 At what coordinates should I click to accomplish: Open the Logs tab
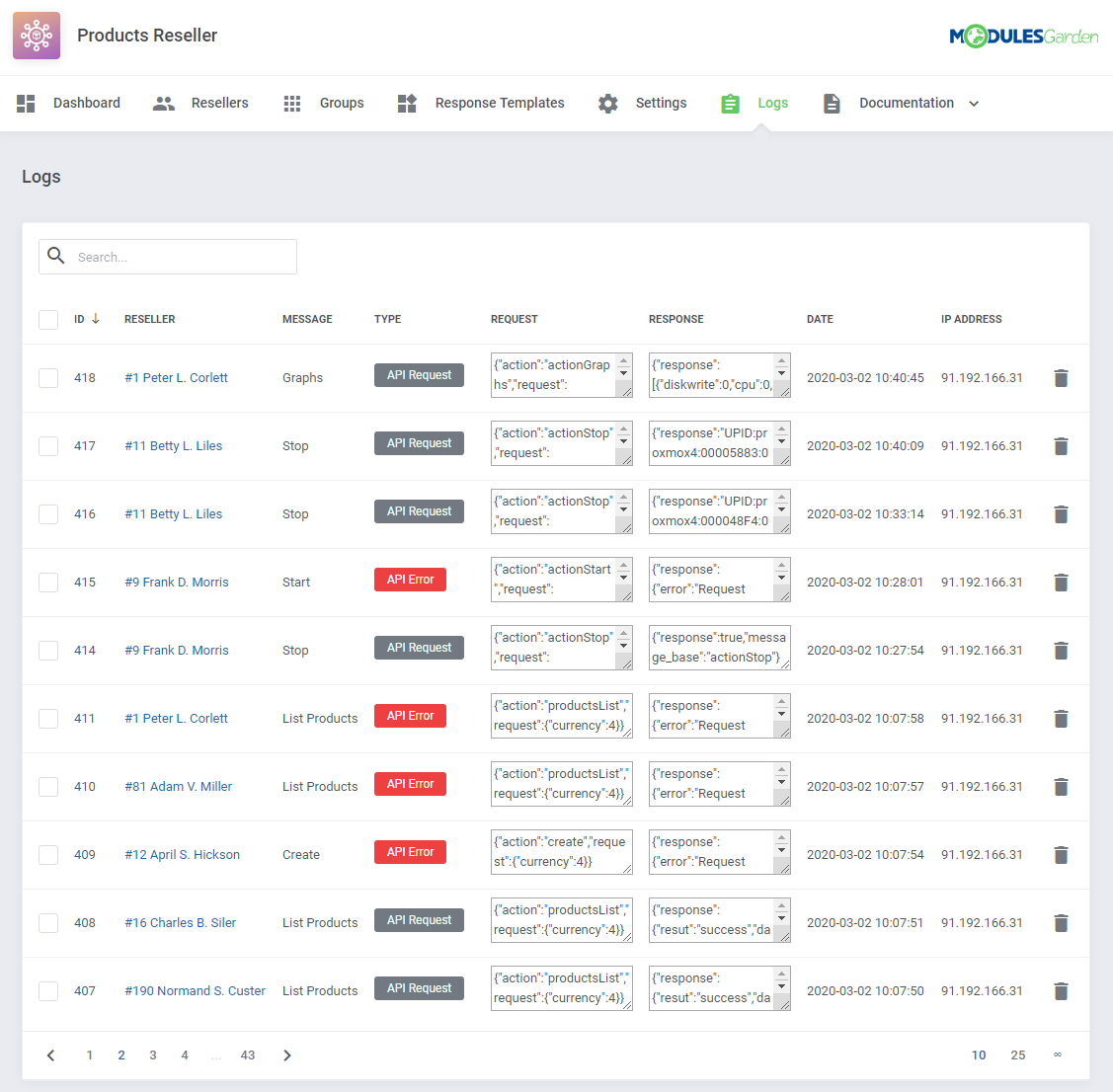755,104
